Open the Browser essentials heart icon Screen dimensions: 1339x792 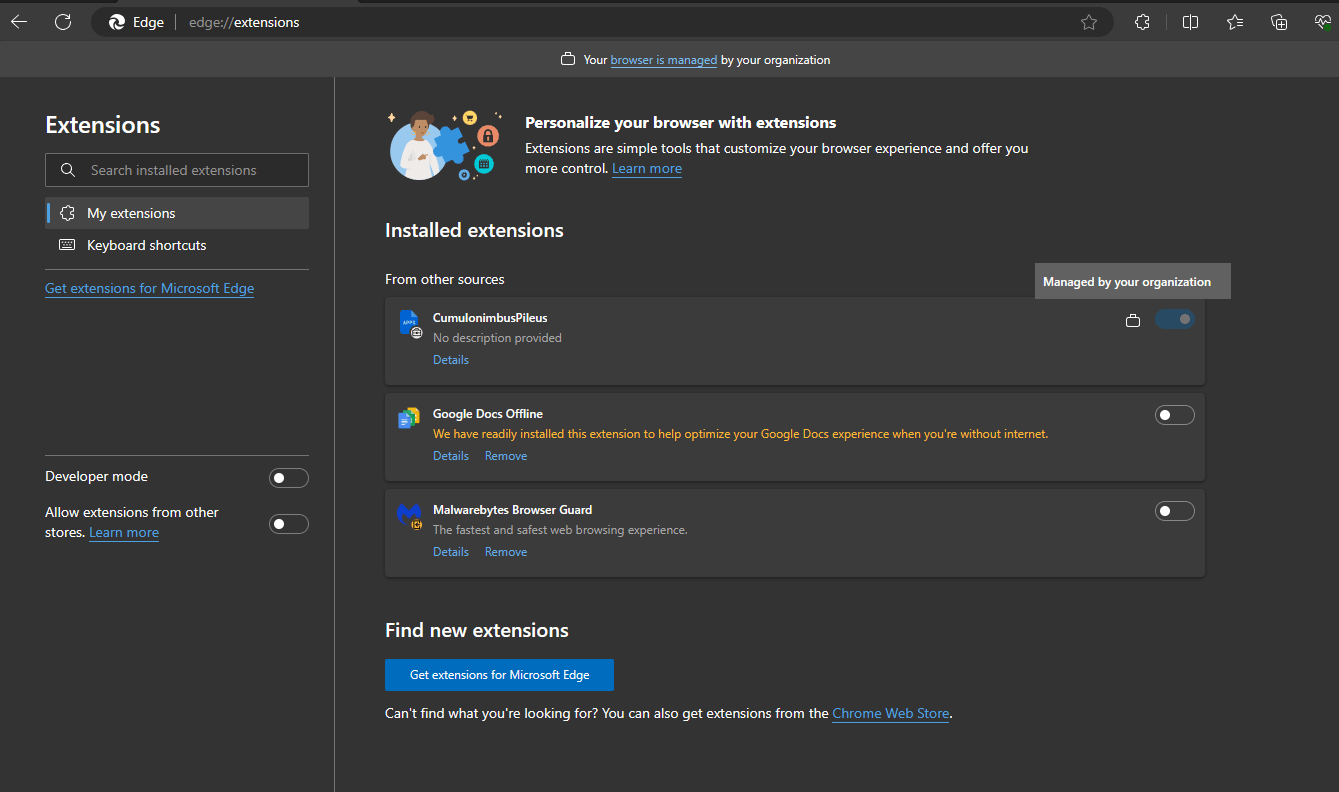1323,22
